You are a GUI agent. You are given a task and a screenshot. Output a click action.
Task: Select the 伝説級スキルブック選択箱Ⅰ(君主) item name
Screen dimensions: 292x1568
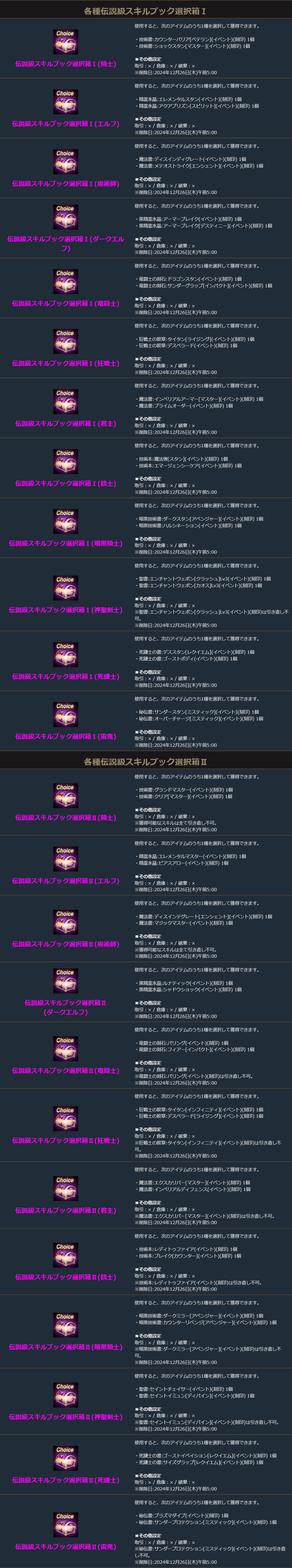[x=65, y=423]
